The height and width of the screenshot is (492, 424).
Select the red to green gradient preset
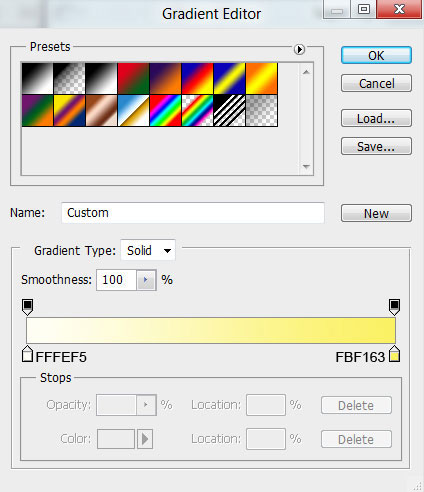[x=133, y=78]
